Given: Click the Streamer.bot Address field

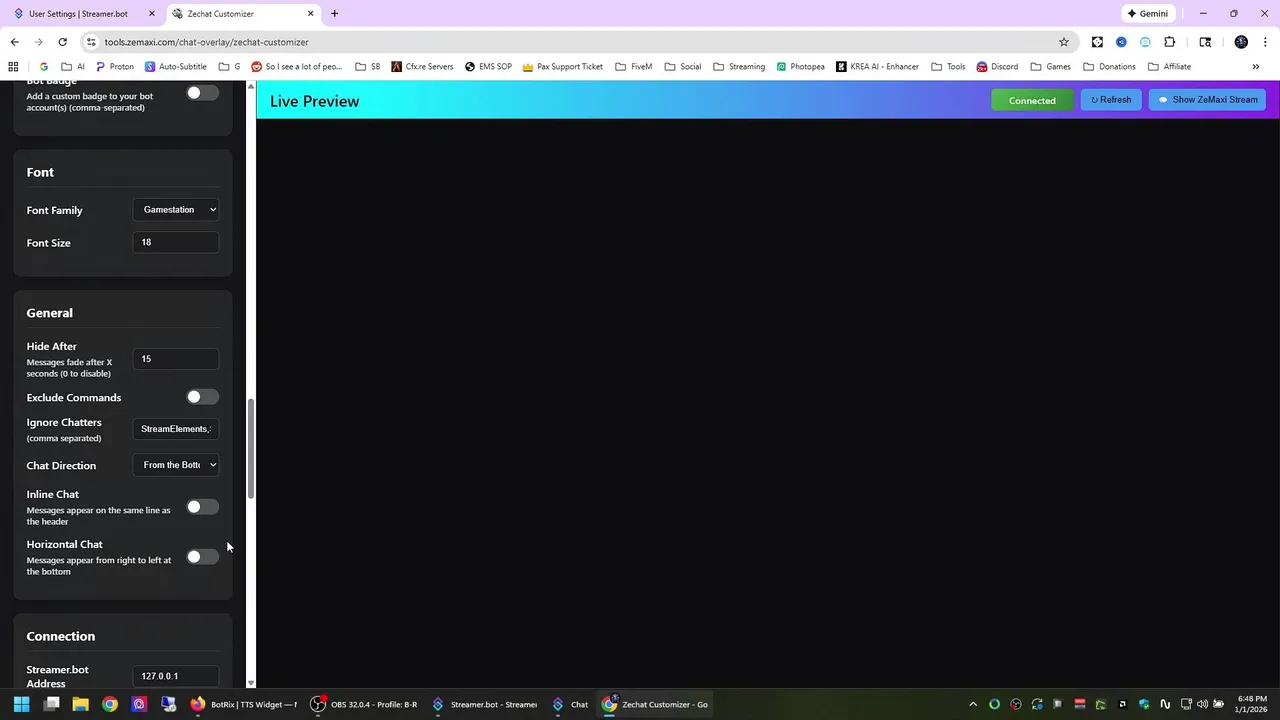Looking at the screenshot, I should [176, 676].
